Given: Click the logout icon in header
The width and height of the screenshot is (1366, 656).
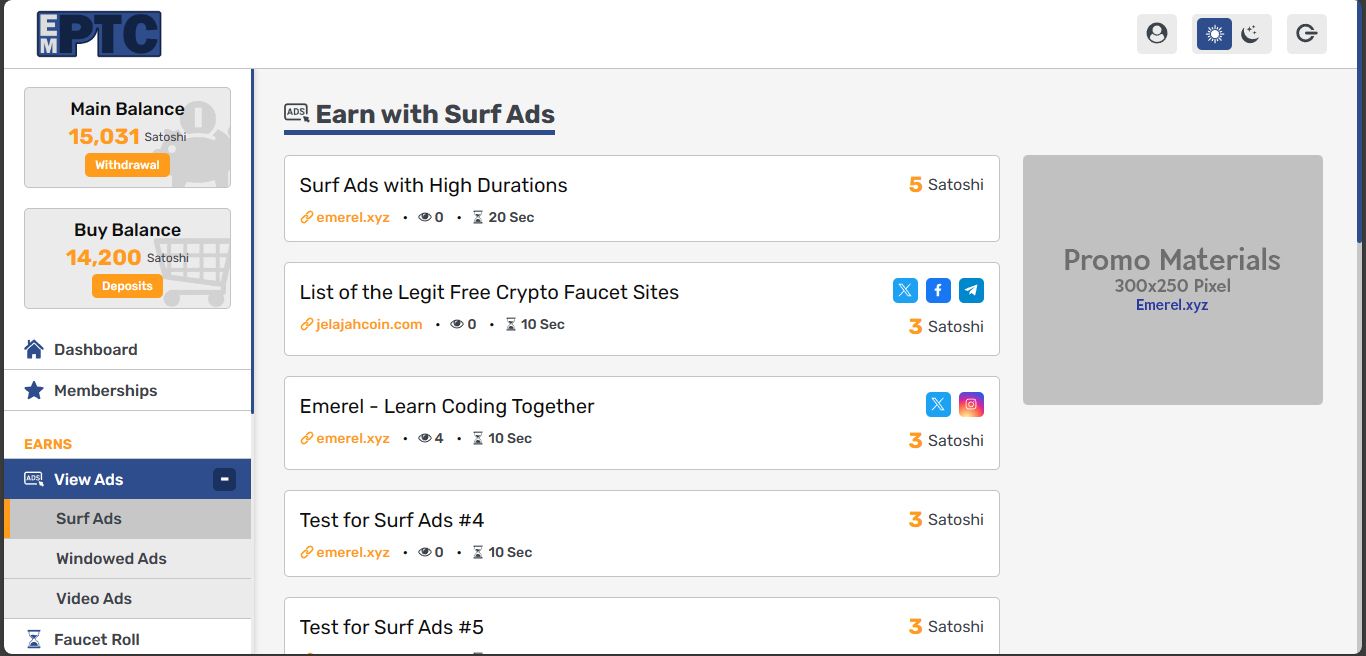Looking at the screenshot, I should [1306, 34].
